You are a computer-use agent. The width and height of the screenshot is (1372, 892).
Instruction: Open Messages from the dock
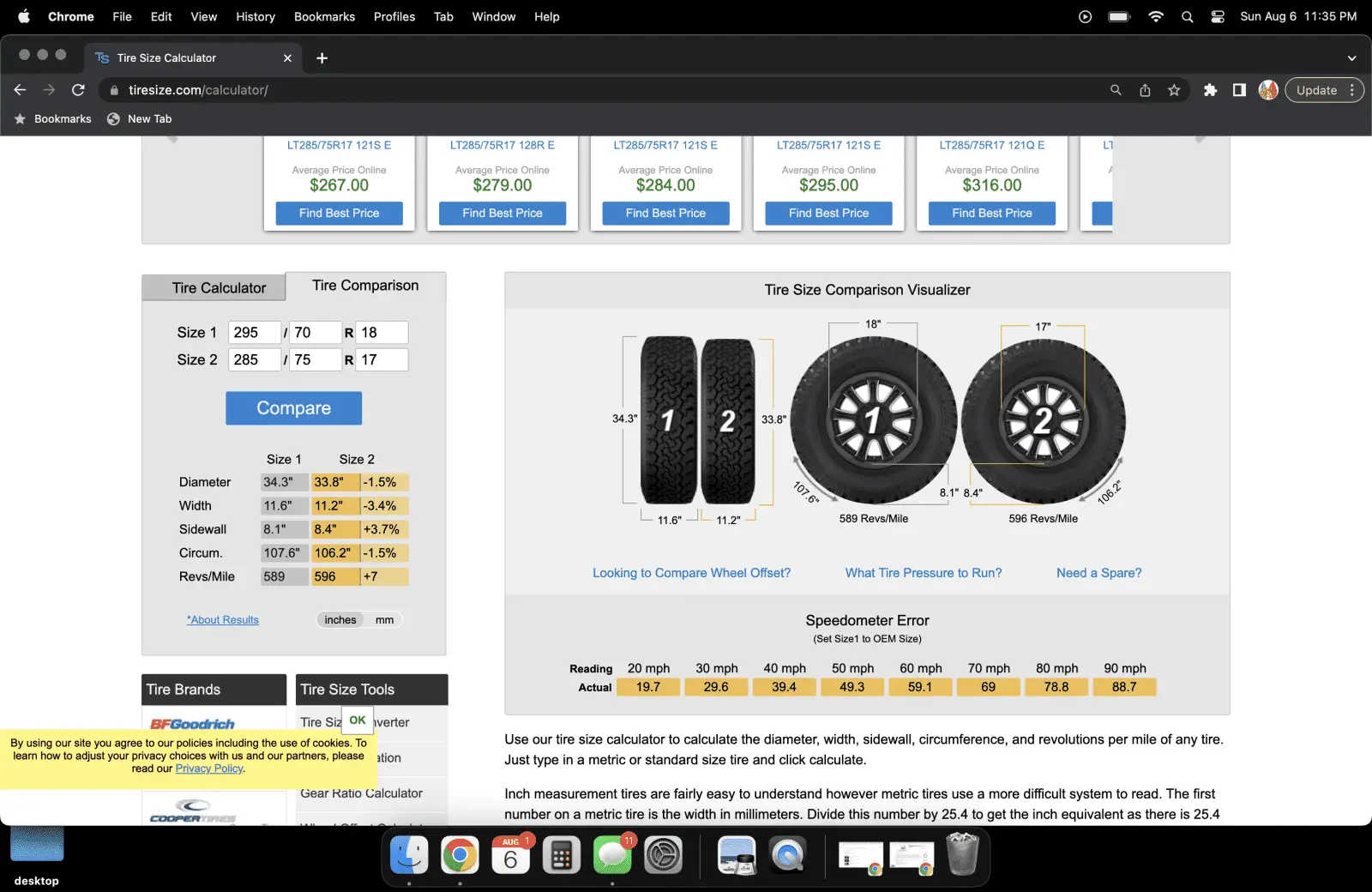click(612, 855)
